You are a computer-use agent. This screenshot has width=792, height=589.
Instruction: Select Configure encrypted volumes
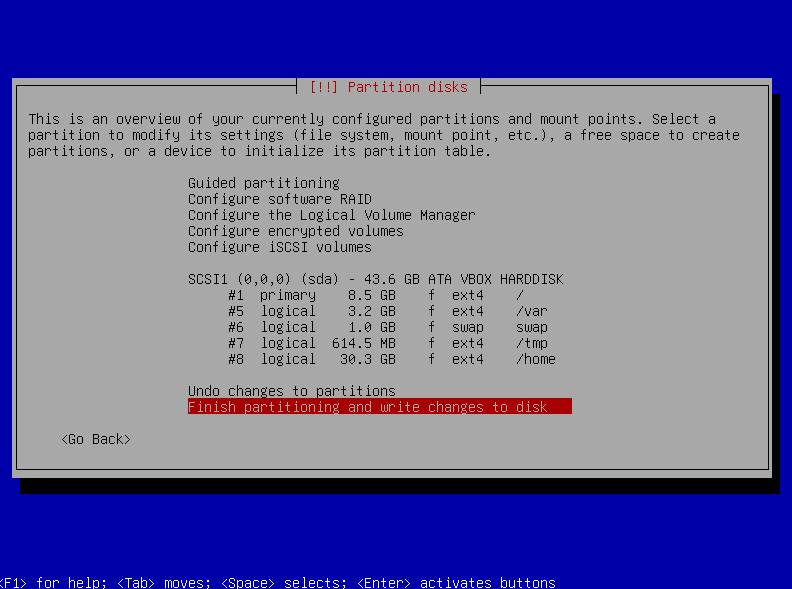295,231
